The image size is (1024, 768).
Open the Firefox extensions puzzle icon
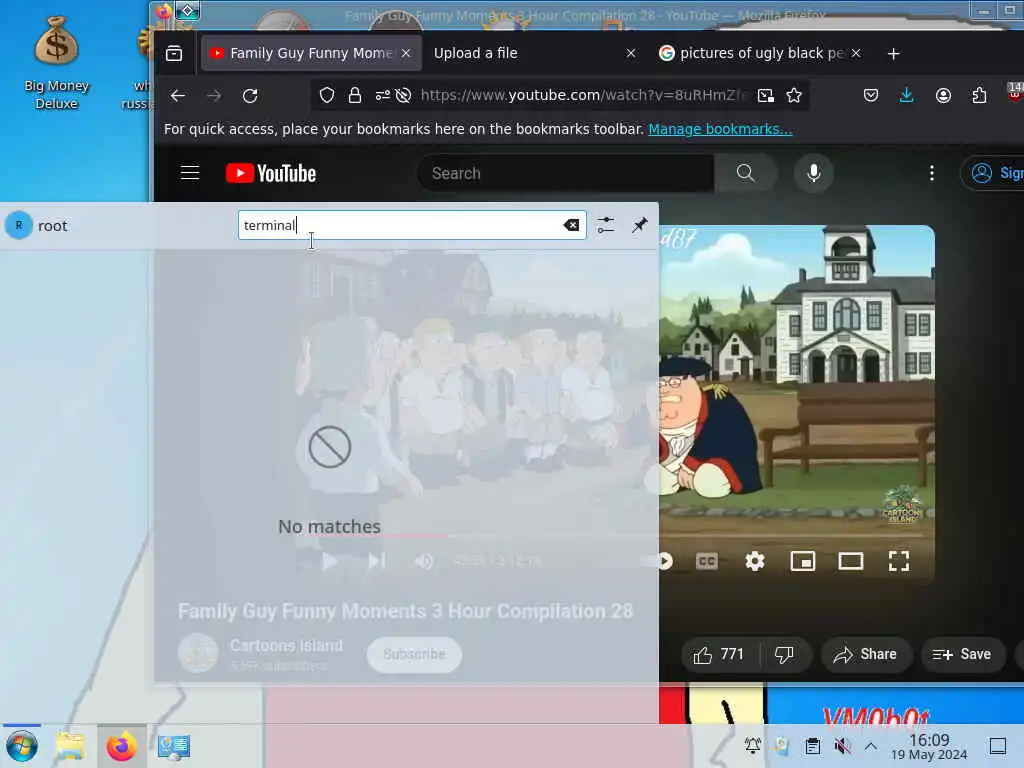979,95
